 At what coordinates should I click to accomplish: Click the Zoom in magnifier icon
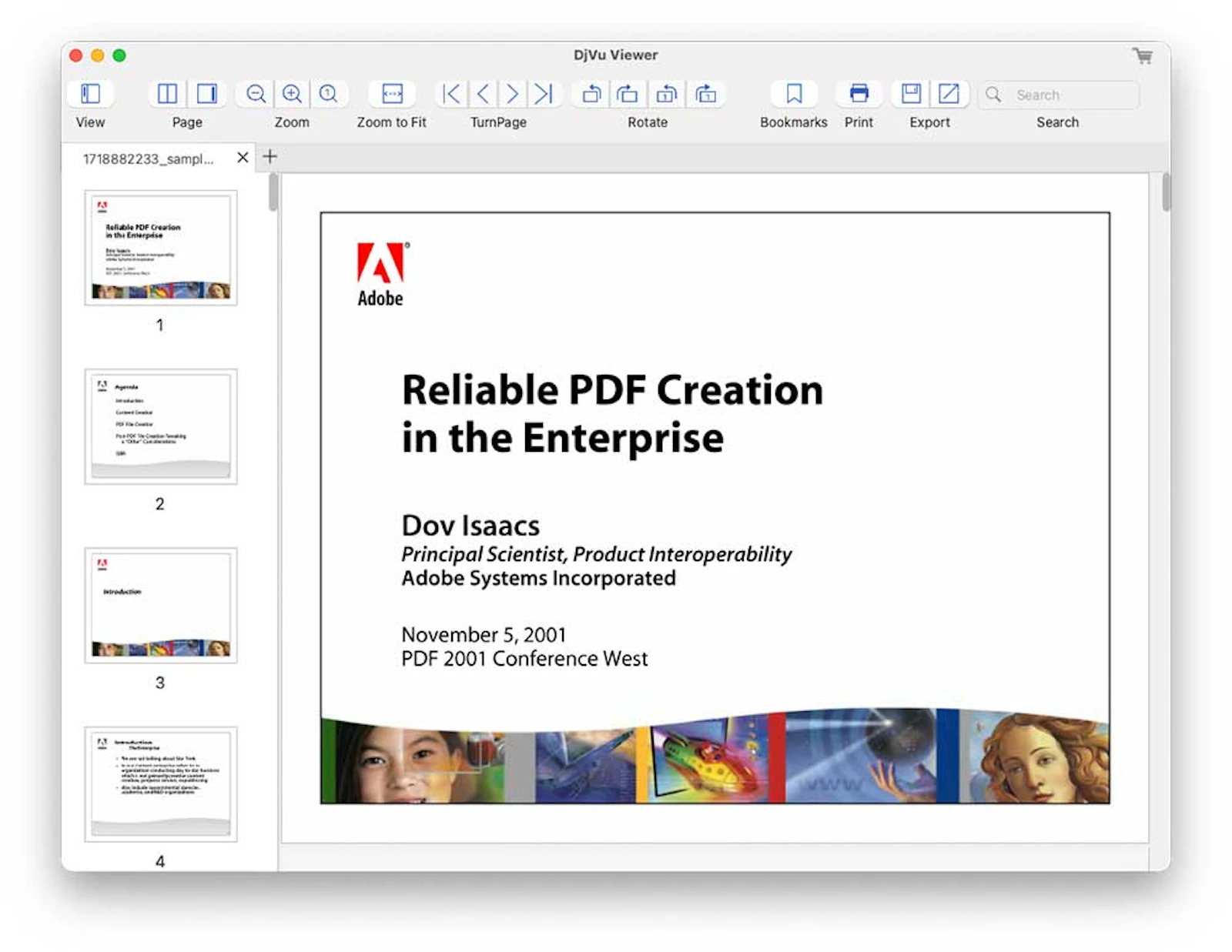tap(292, 94)
